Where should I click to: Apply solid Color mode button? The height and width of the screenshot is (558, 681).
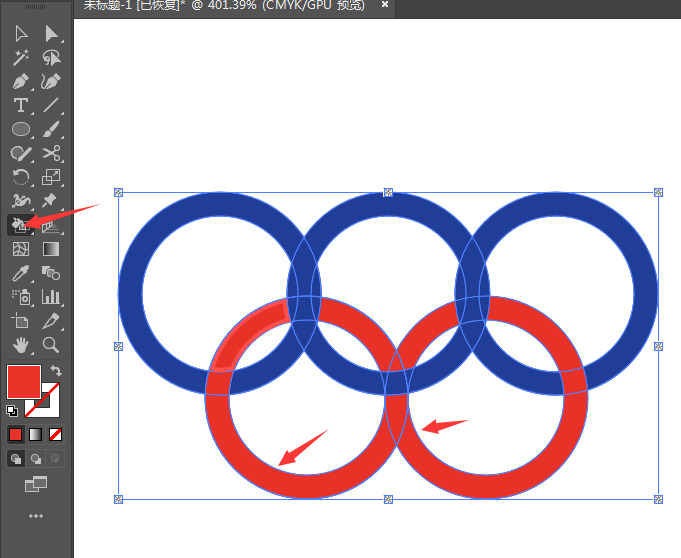(x=16, y=434)
